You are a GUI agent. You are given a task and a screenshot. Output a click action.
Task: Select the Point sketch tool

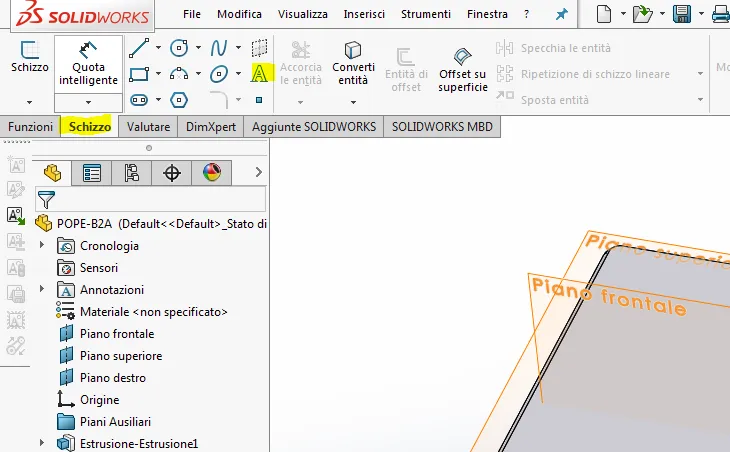point(259,100)
